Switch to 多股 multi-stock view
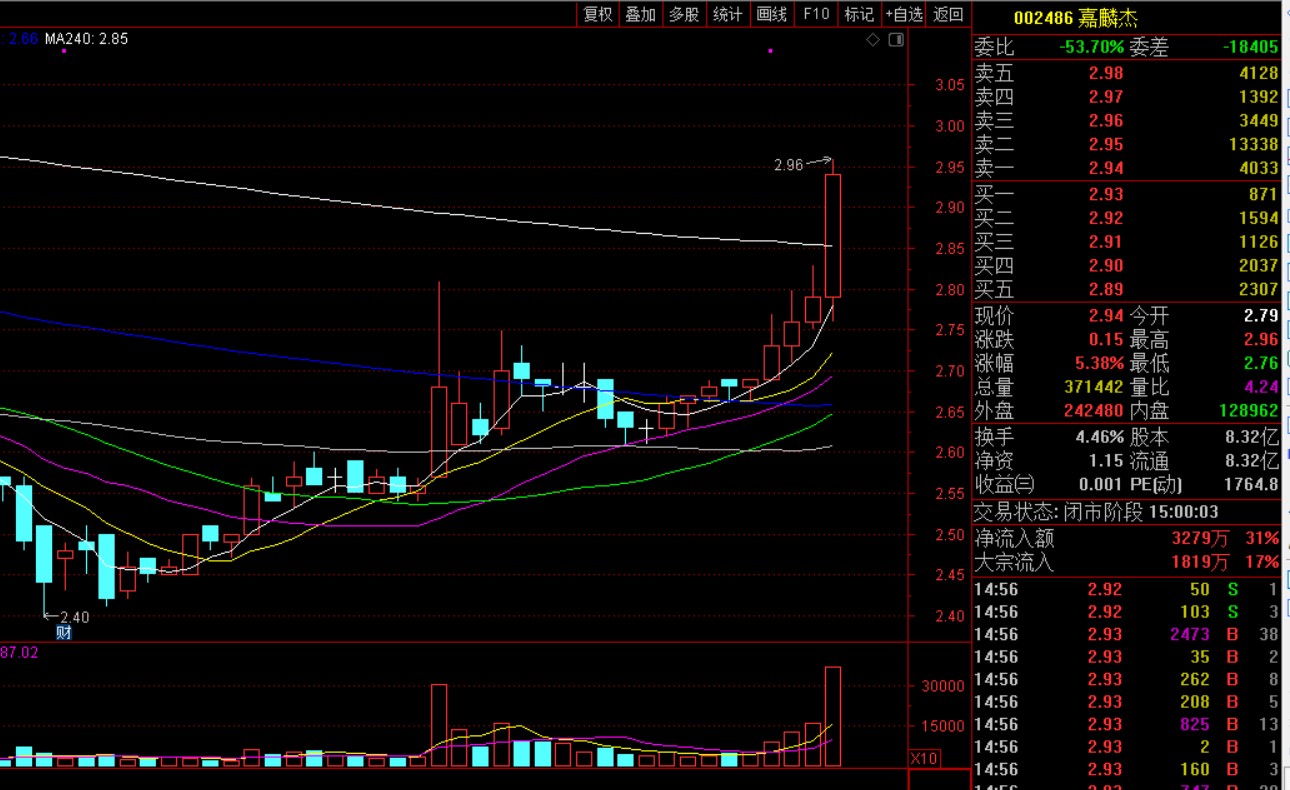The height and width of the screenshot is (790, 1290). coord(684,14)
